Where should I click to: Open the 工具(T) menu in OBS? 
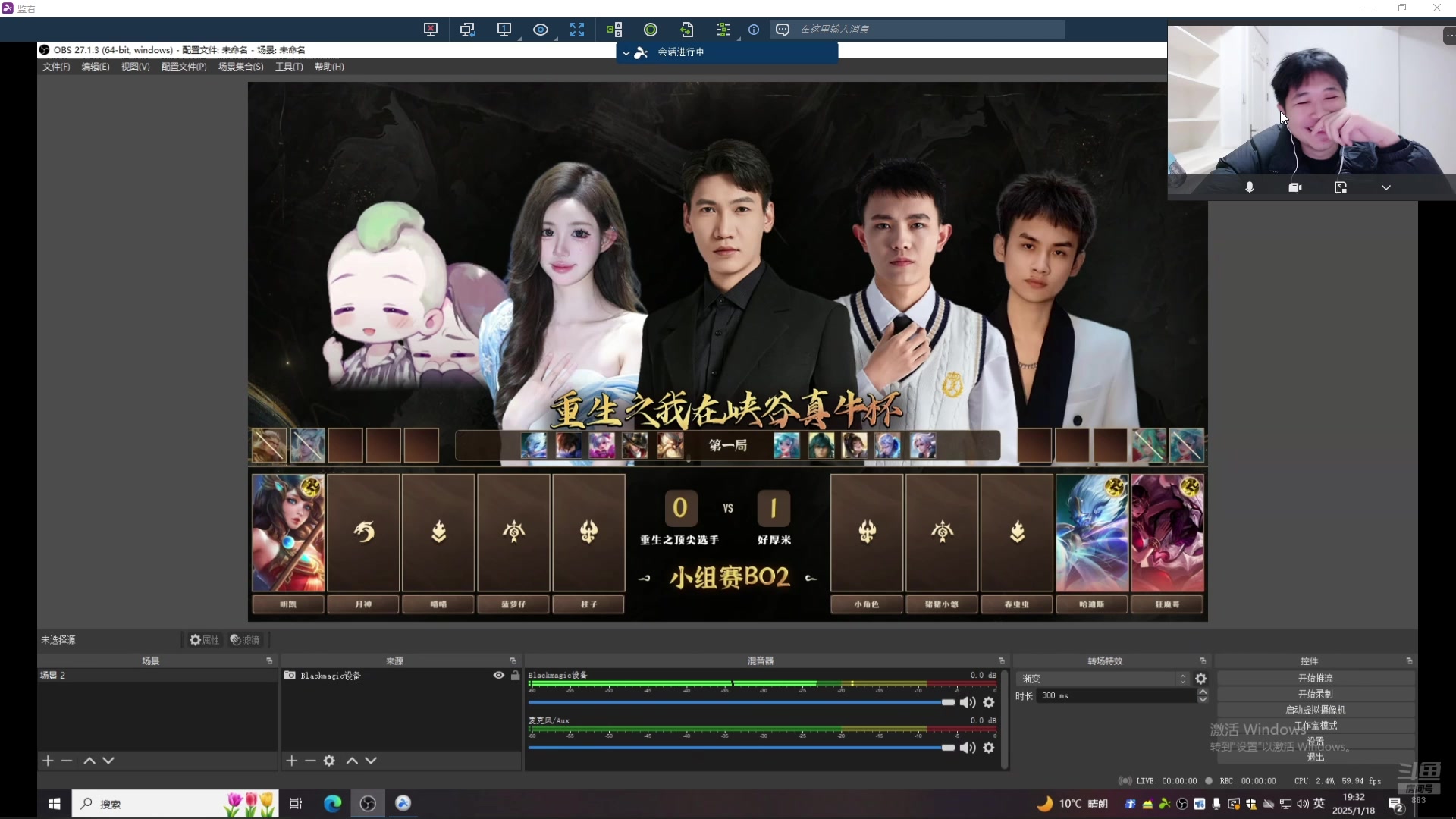click(289, 67)
